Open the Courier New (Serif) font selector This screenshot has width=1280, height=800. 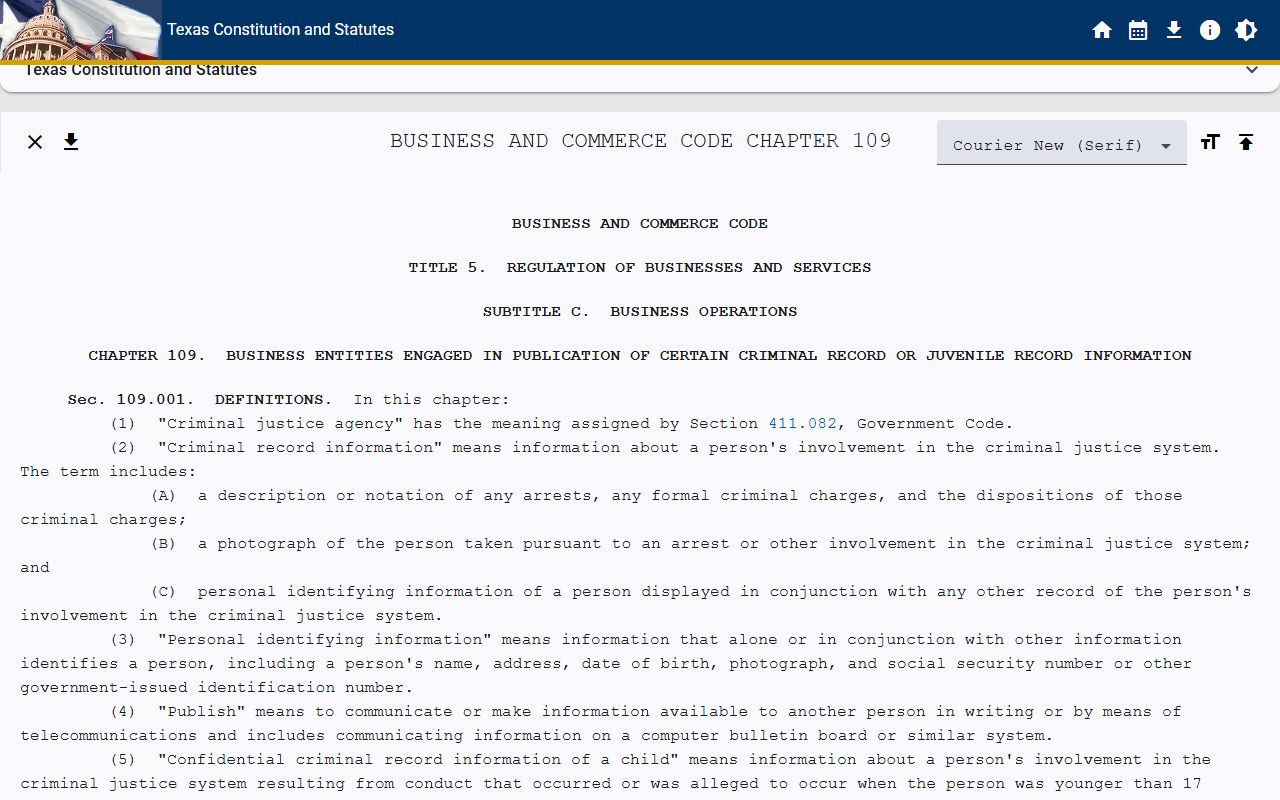1062,143
